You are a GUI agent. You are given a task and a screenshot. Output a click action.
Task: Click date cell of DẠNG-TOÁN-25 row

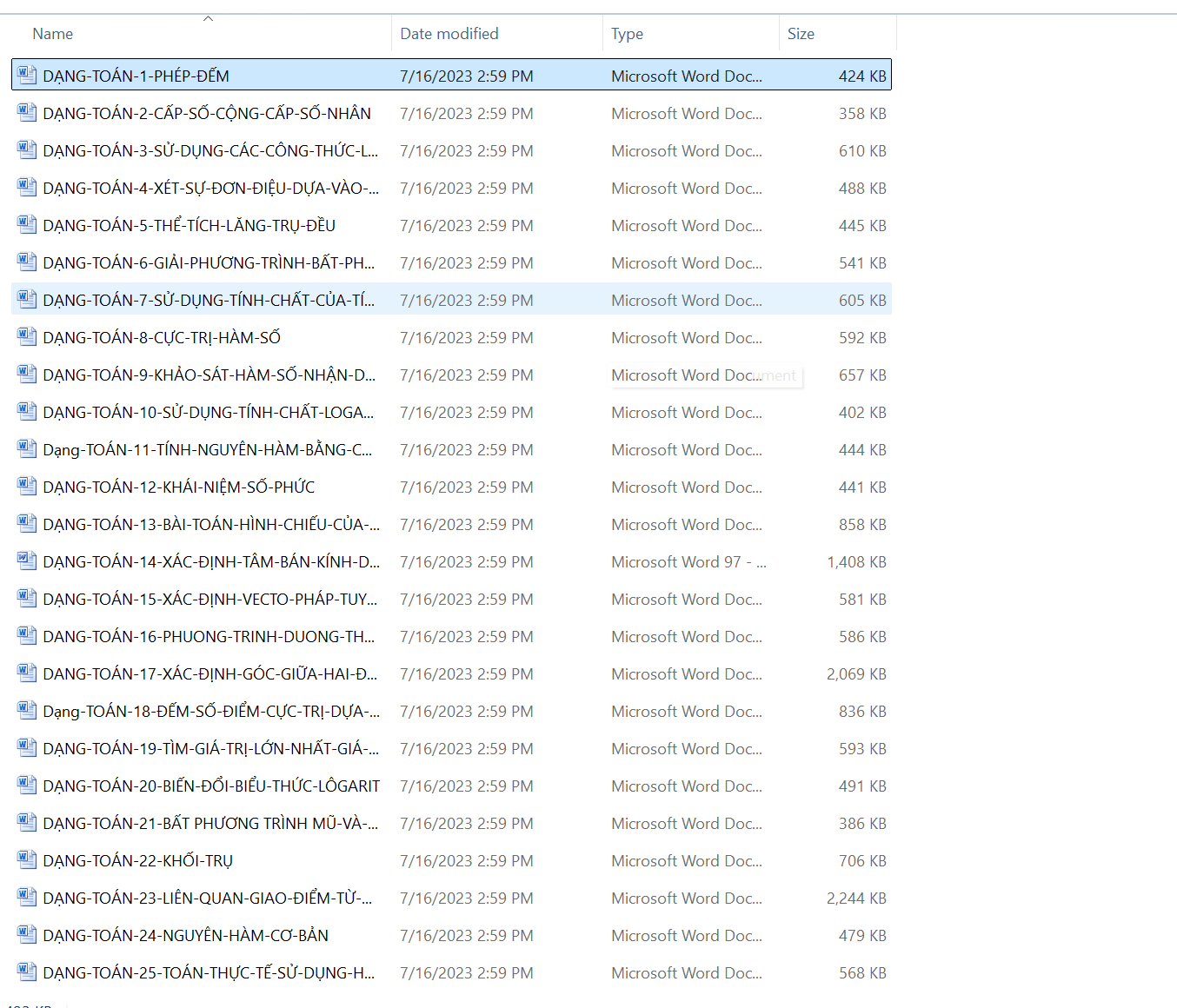click(x=467, y=972)
